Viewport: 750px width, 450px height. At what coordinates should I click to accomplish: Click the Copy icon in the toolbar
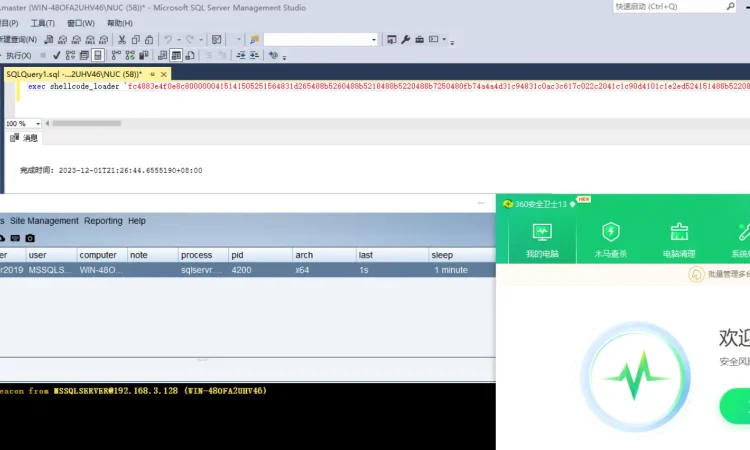click(x=135, y=40)
